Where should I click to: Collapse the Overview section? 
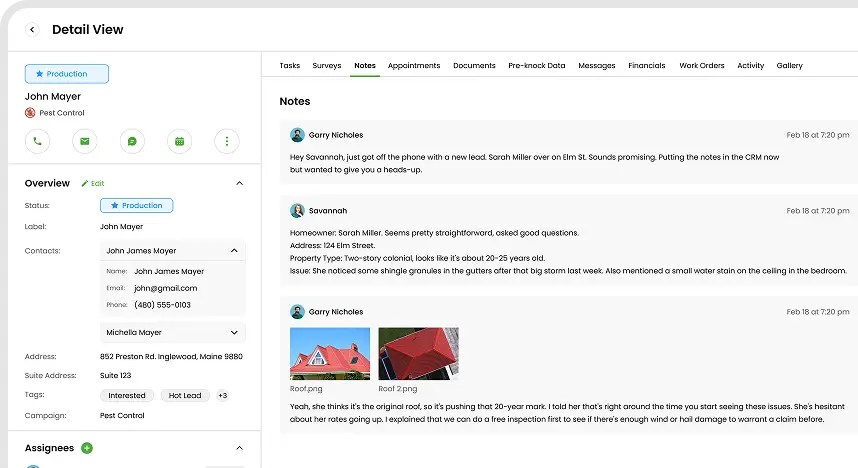[x=239, y=183]
